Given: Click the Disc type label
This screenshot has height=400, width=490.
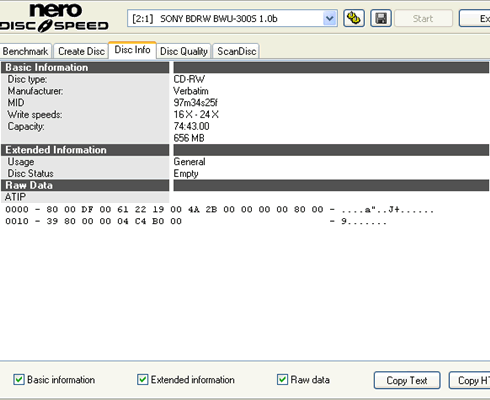Looking at the screenshot, I should 27,79.
